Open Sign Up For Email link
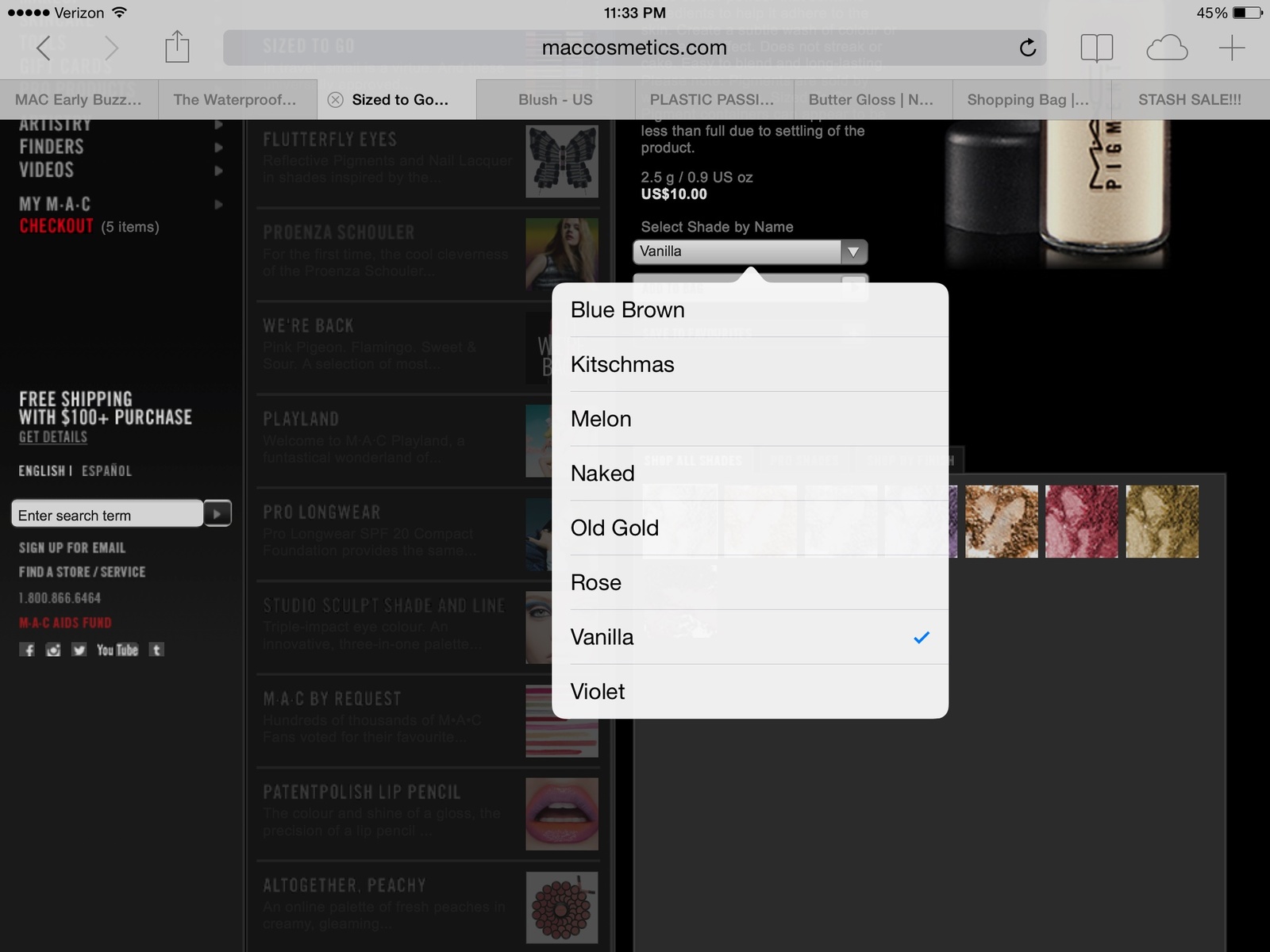The height and width of the screenshot is (952, 1270). [72, 547]
